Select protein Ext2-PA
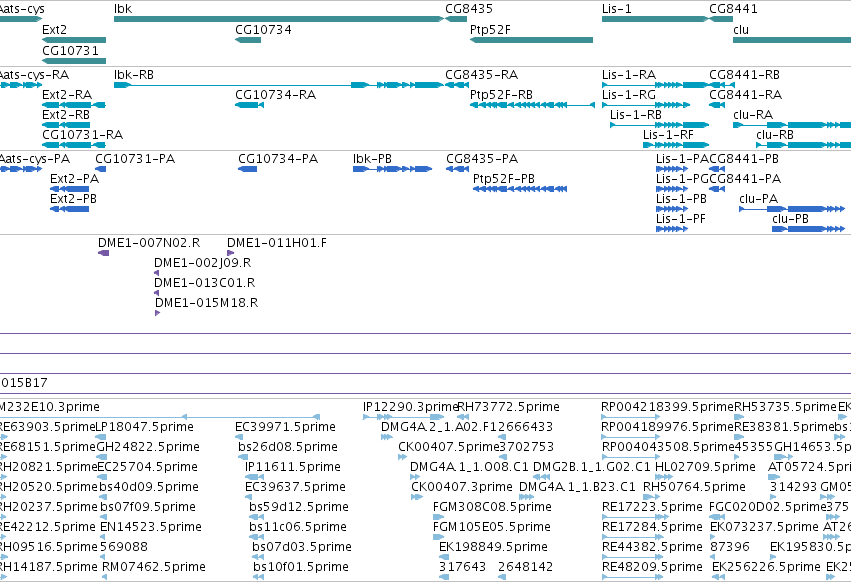The image size is (851, 582). click(74, 179)
